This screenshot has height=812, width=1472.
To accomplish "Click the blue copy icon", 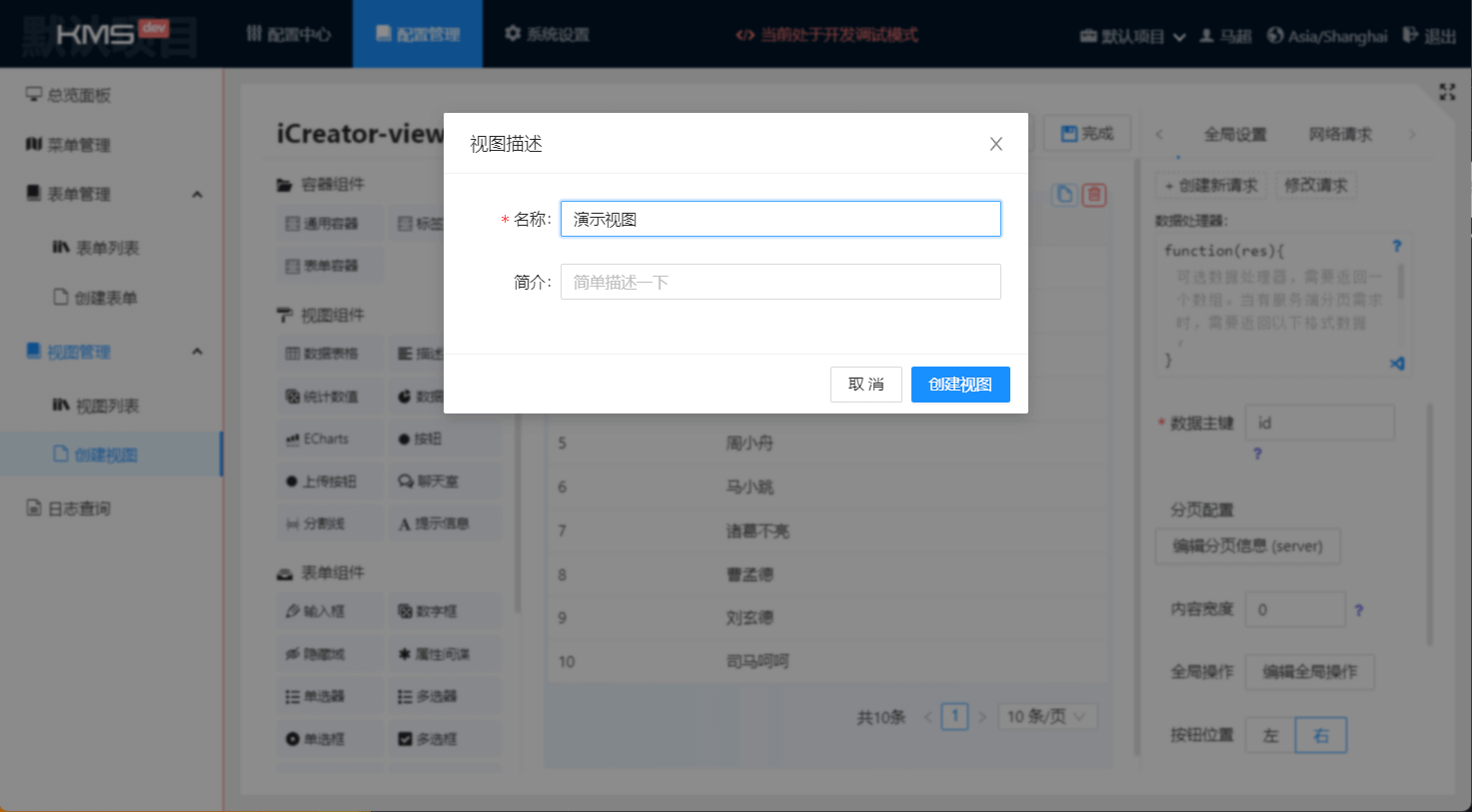I will tap(1064, 195).
